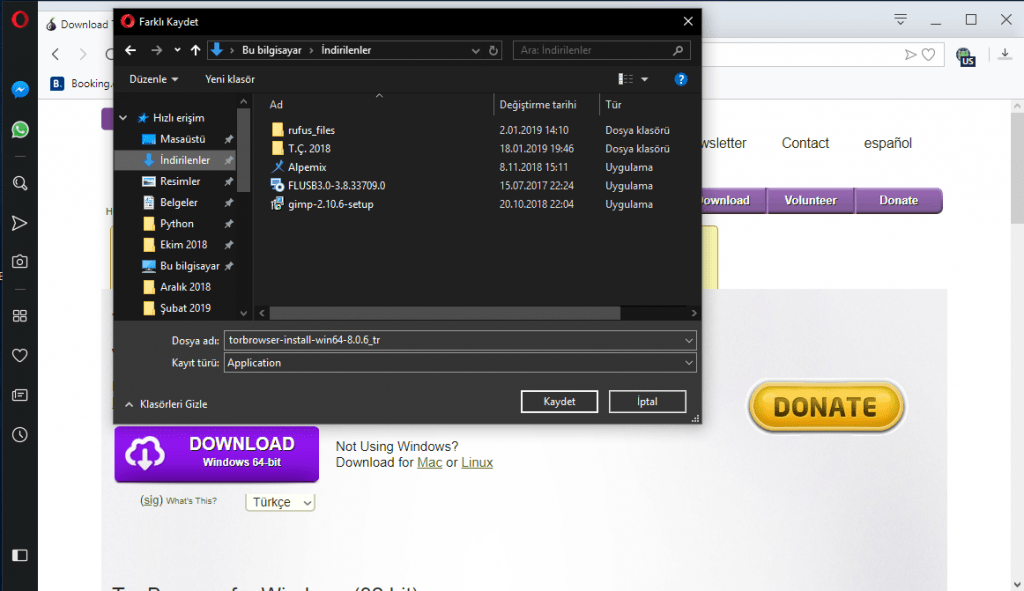Click the up-one-folder arrow in the dialog
This screenshot has height=591, width=1024.
pyautogui.click(x=195, y=49)
